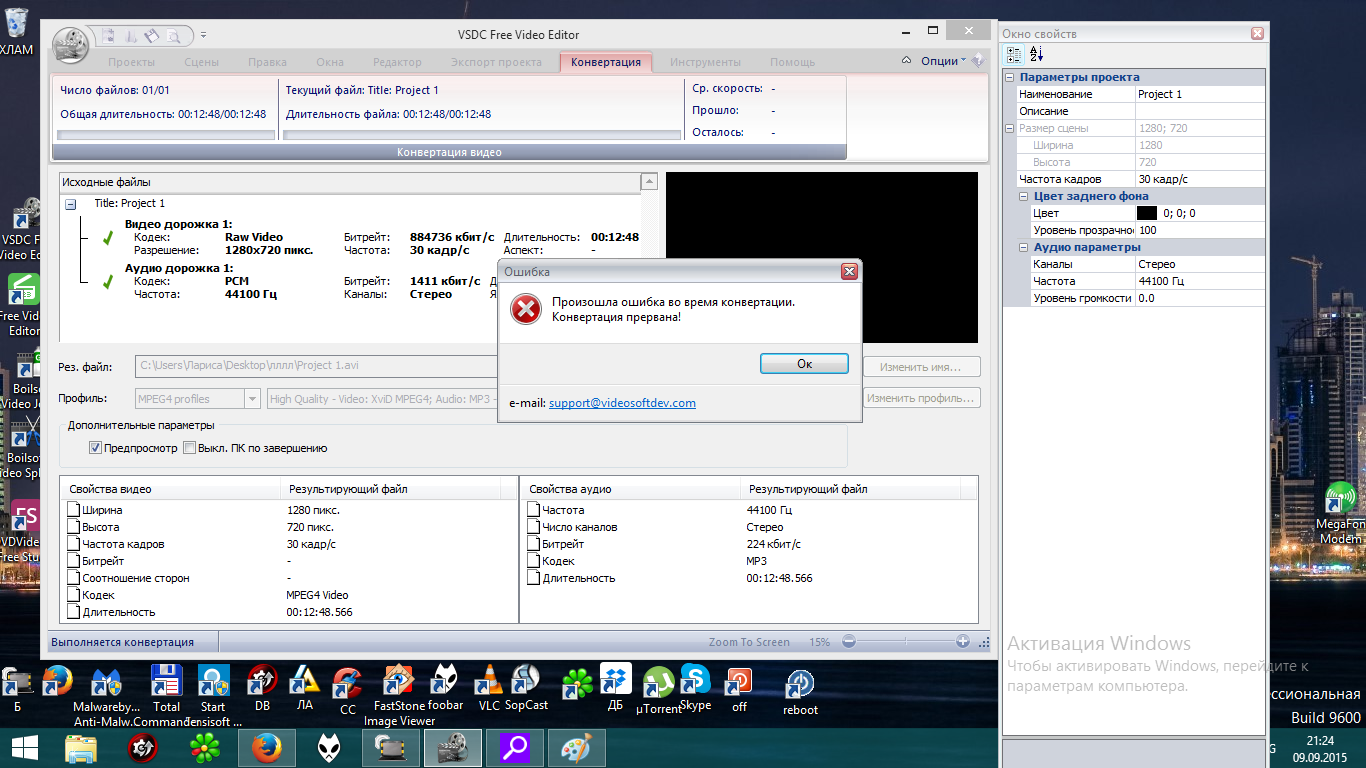The image size is (1366, 768).
Task: Click the Каналы value Стерео
Action: pos(1200,264)
